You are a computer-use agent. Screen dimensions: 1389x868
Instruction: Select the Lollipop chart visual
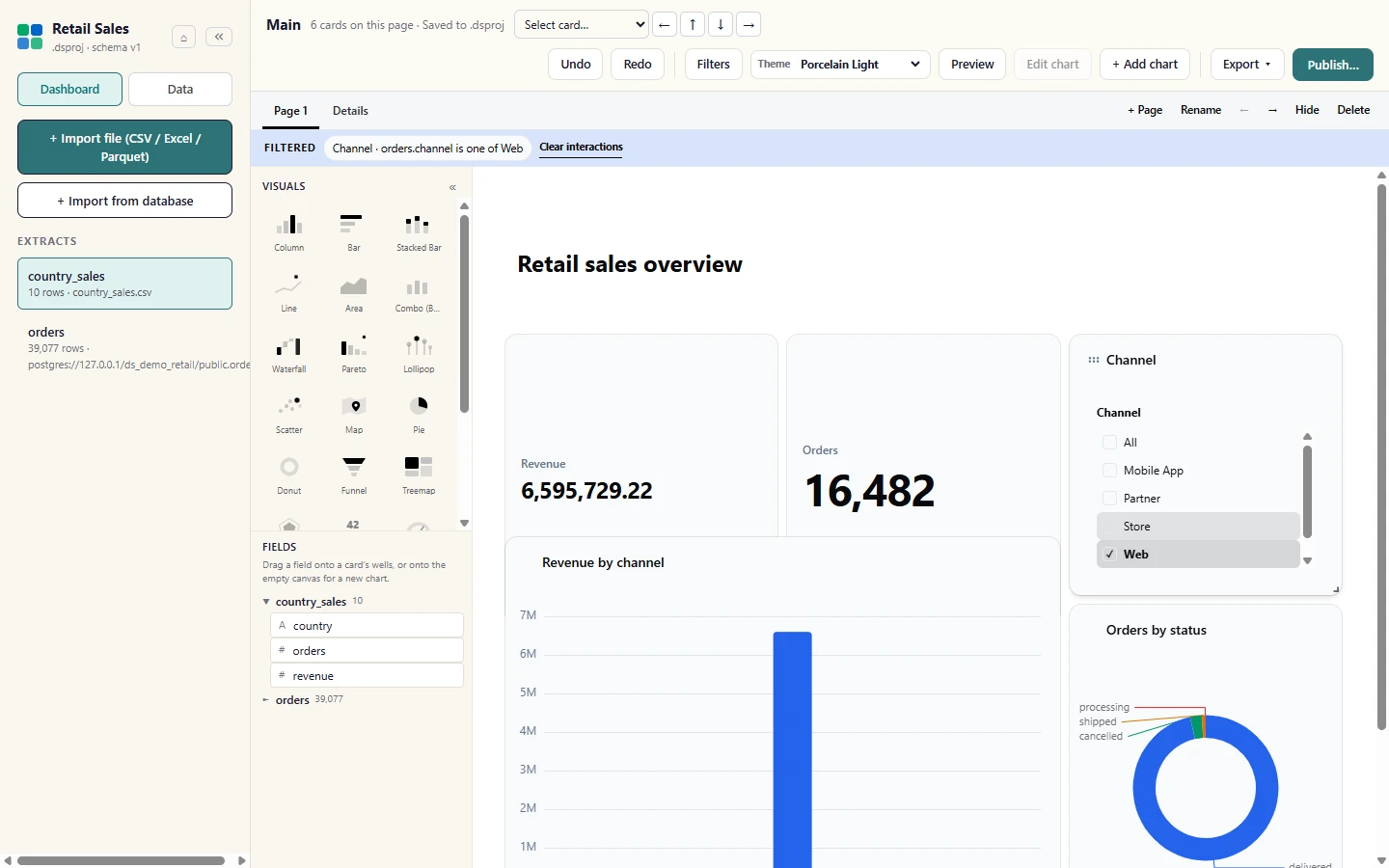click(x=419, y=354)
